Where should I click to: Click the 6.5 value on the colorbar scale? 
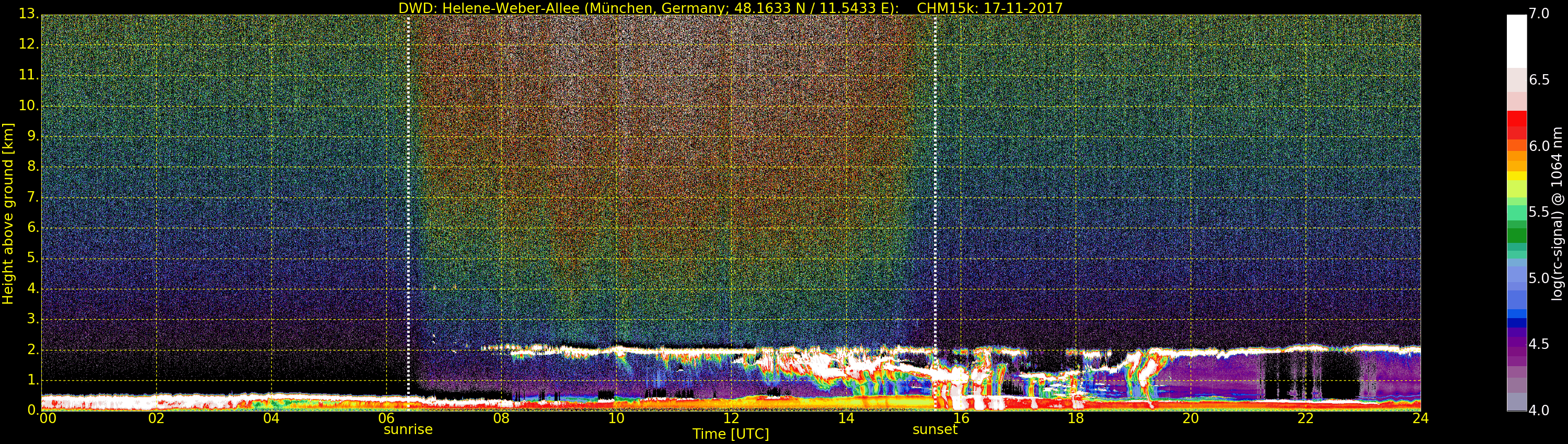[1539, 80]
